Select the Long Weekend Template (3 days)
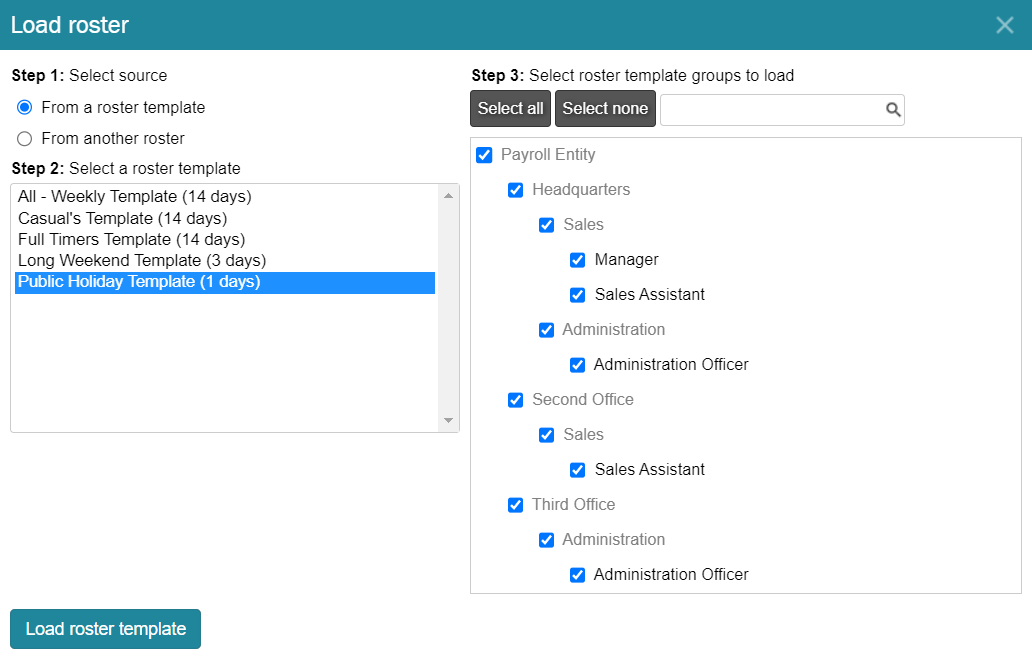Screen dimensions: 1032x664 click(142, 260)
